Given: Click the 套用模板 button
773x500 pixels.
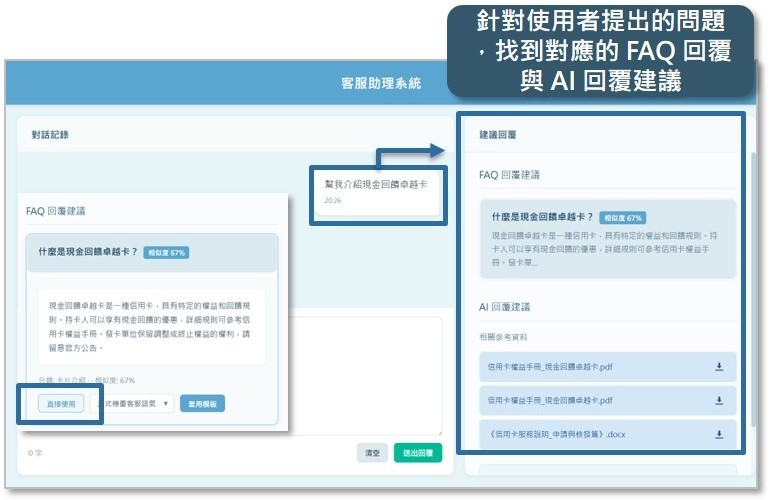Looking at the screenshot, I should [x=203, y=403].
